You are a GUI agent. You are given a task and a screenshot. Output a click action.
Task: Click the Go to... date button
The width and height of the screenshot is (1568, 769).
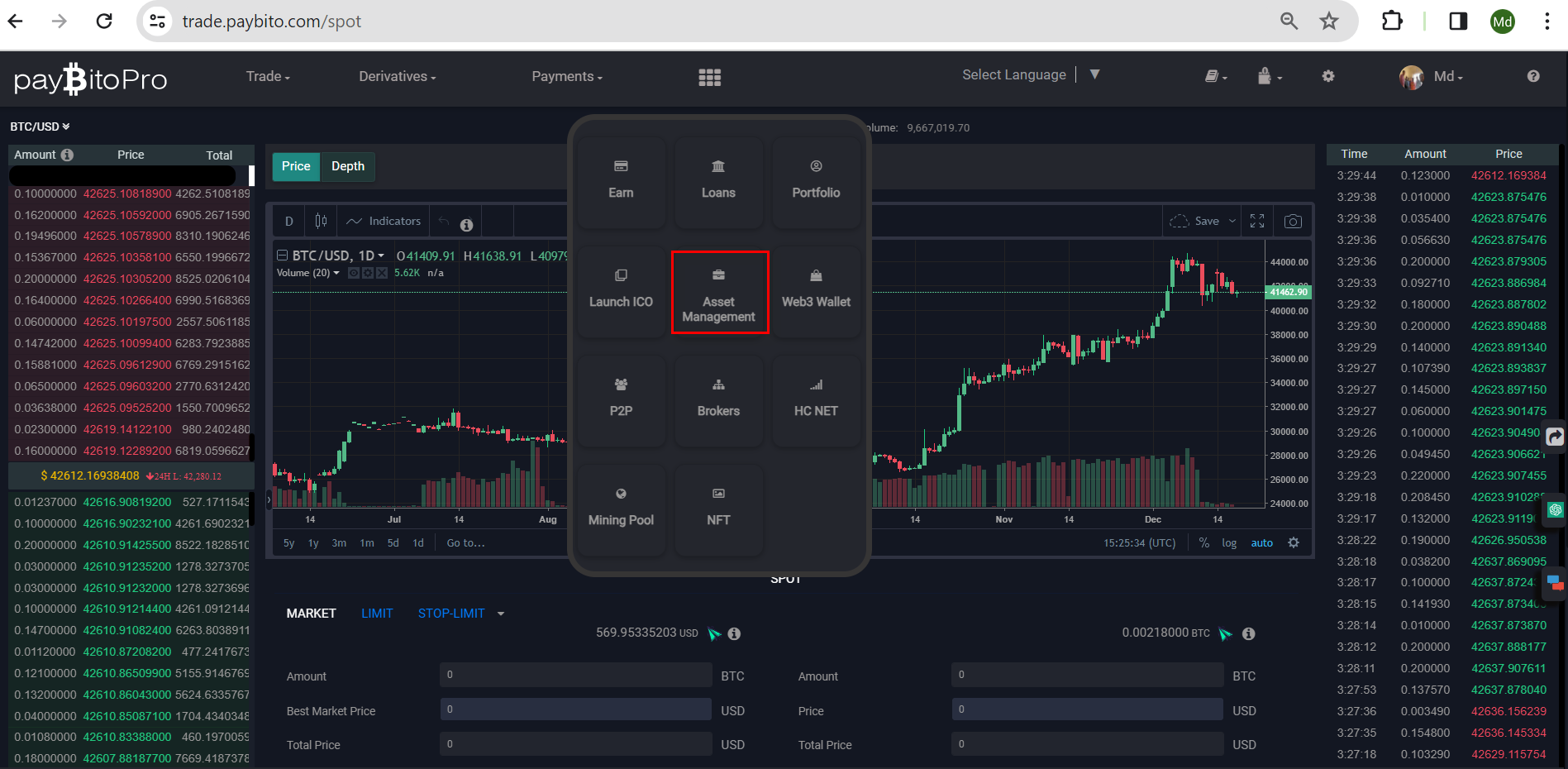click(465, 542)
